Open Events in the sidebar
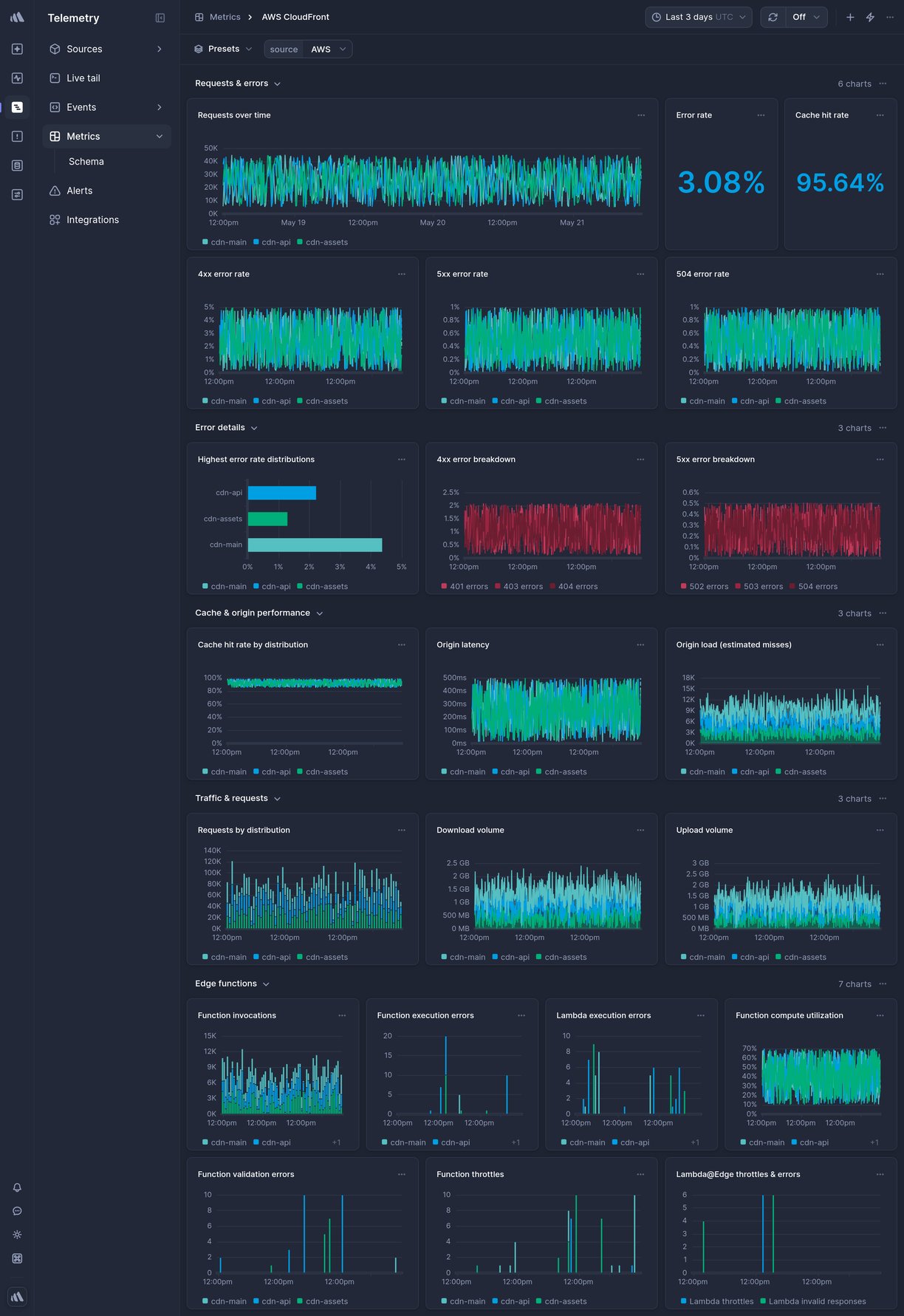Viewport: 904px width, 1316px height. 106,107
